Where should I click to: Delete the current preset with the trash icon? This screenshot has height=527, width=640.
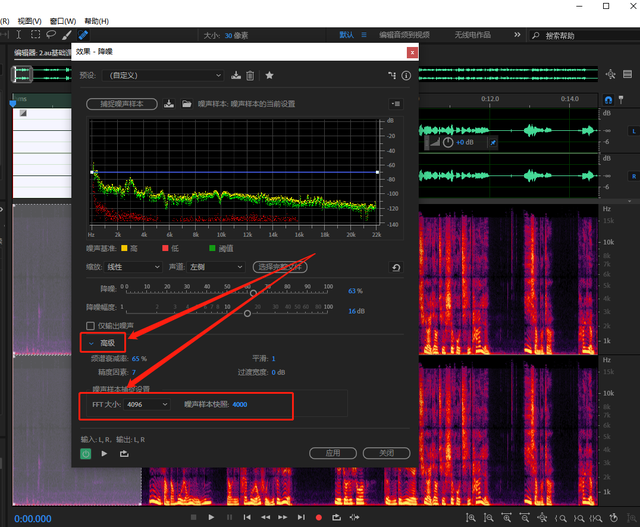coord(250,75)
